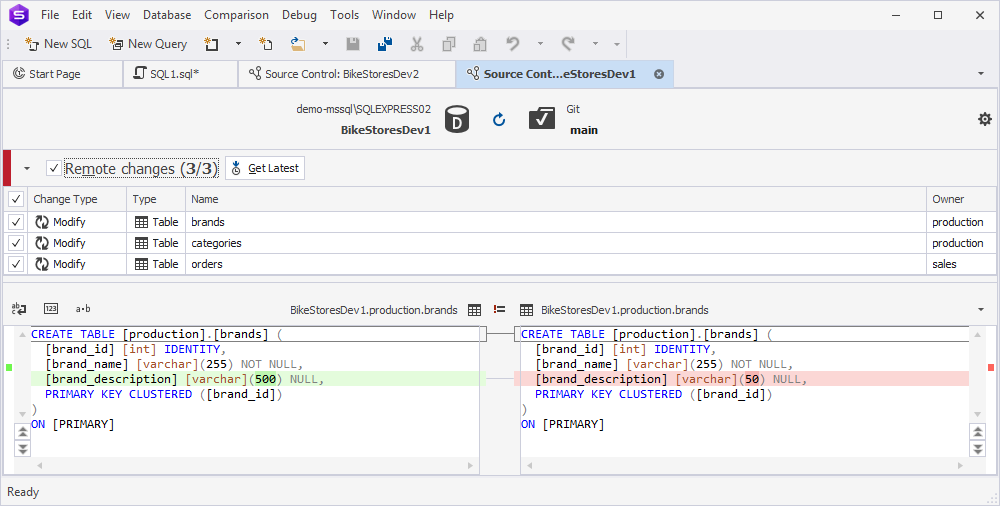Click the Save icon
Image resolution: width=1000 pixels, height=506 pixels.
click(x=353, y=44)
